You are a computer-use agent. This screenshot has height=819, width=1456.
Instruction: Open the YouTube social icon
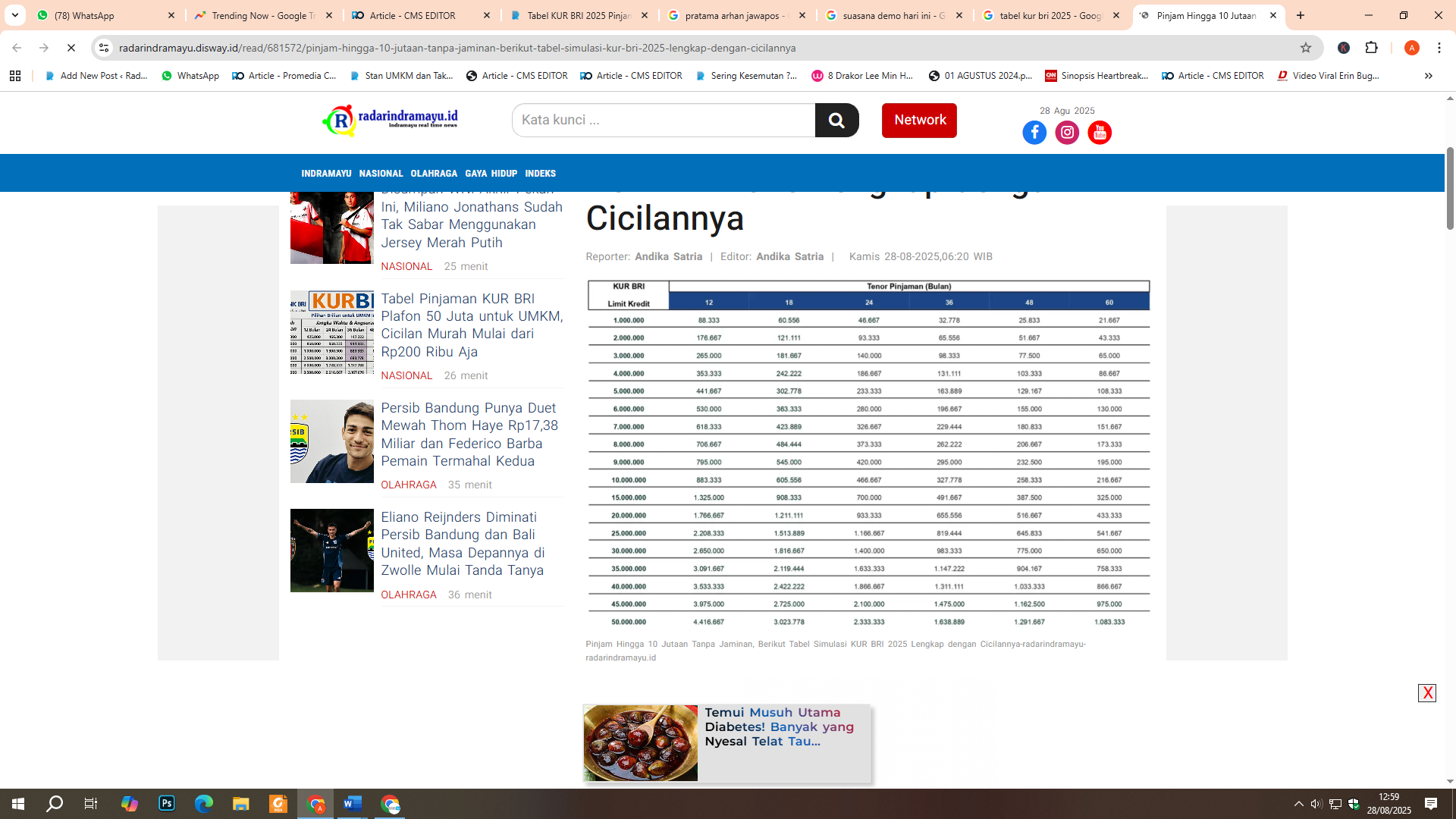[1100, 133]
